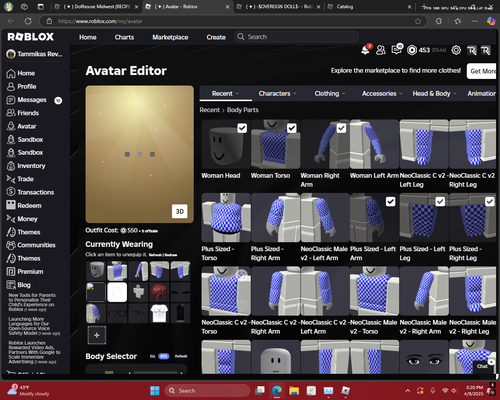Click the Windows taskbar Search box

(207, 391)
